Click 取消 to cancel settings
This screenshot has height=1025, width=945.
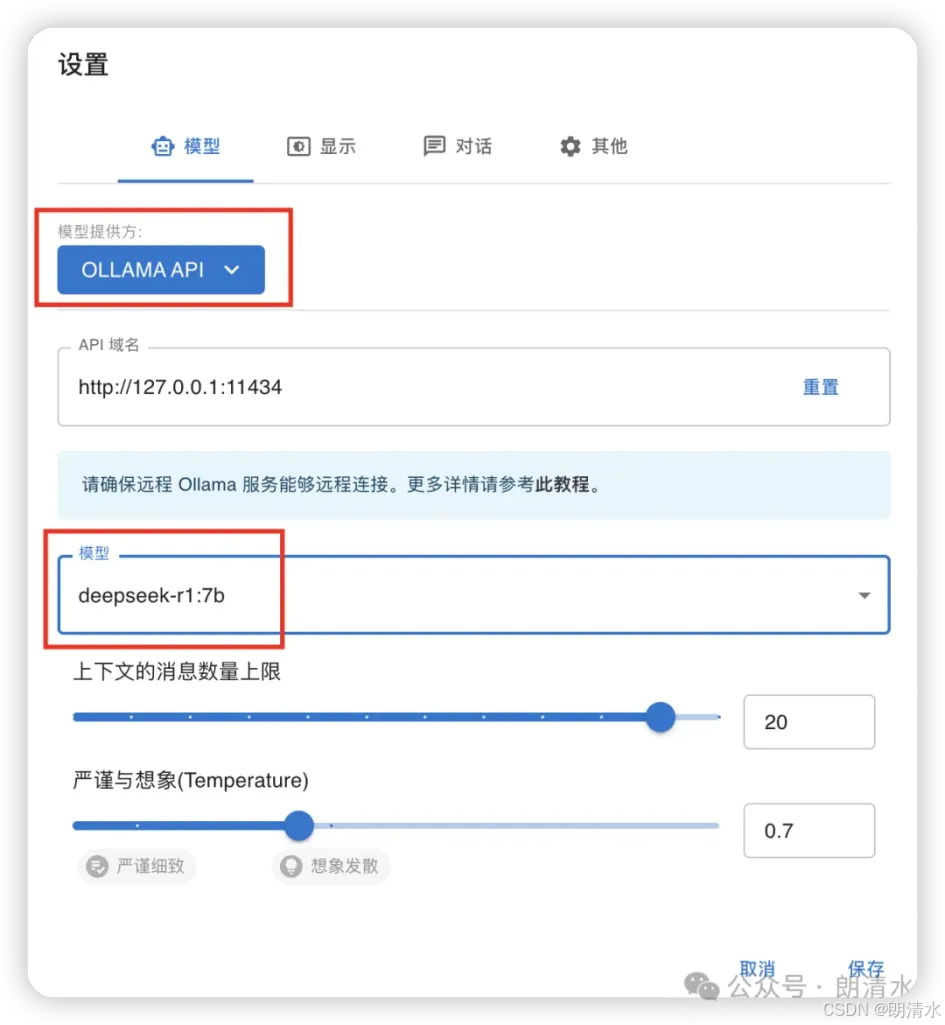pyautogui.click(x=757, y=969)
